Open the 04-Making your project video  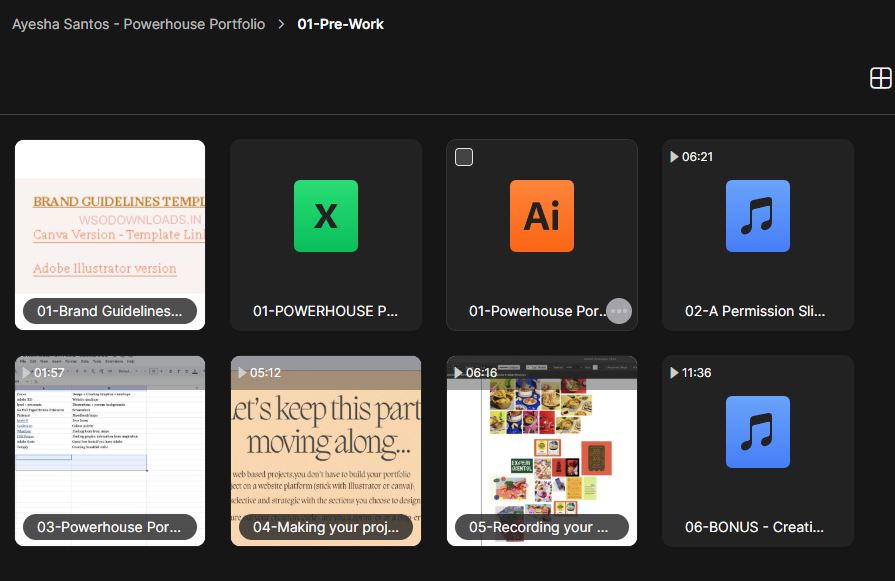[326, 450]
